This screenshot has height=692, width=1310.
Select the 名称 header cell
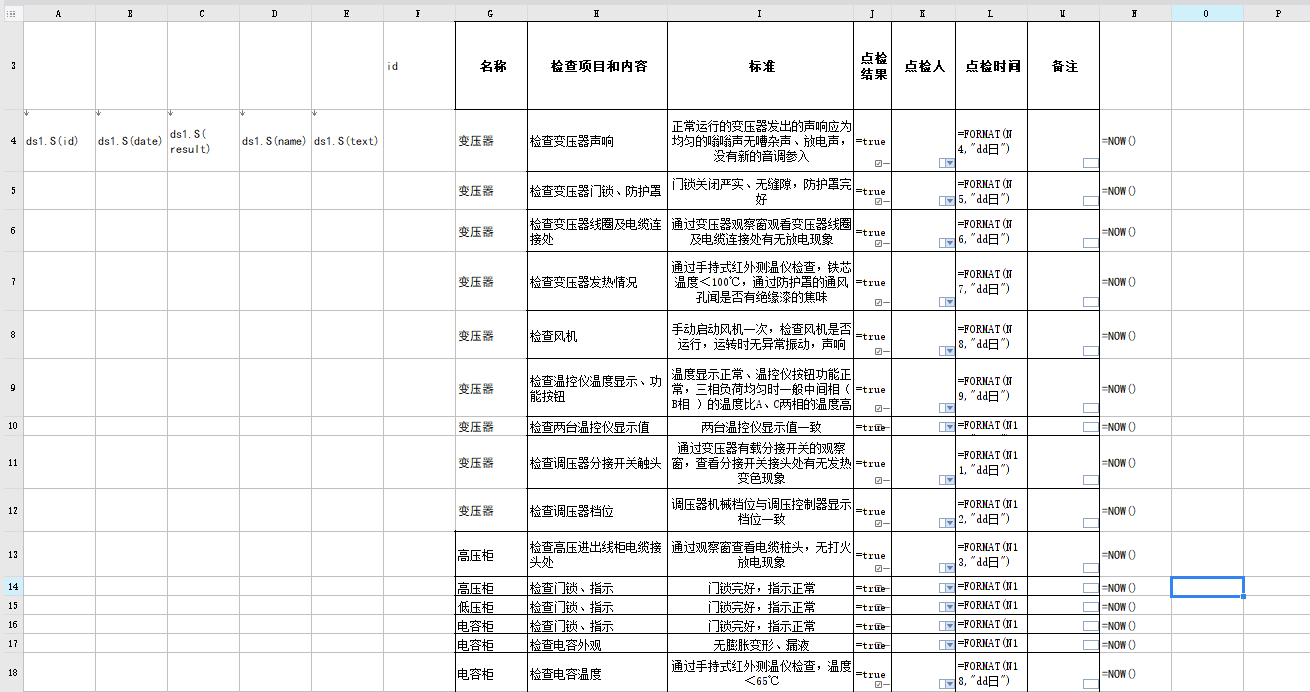pos(491,66)
